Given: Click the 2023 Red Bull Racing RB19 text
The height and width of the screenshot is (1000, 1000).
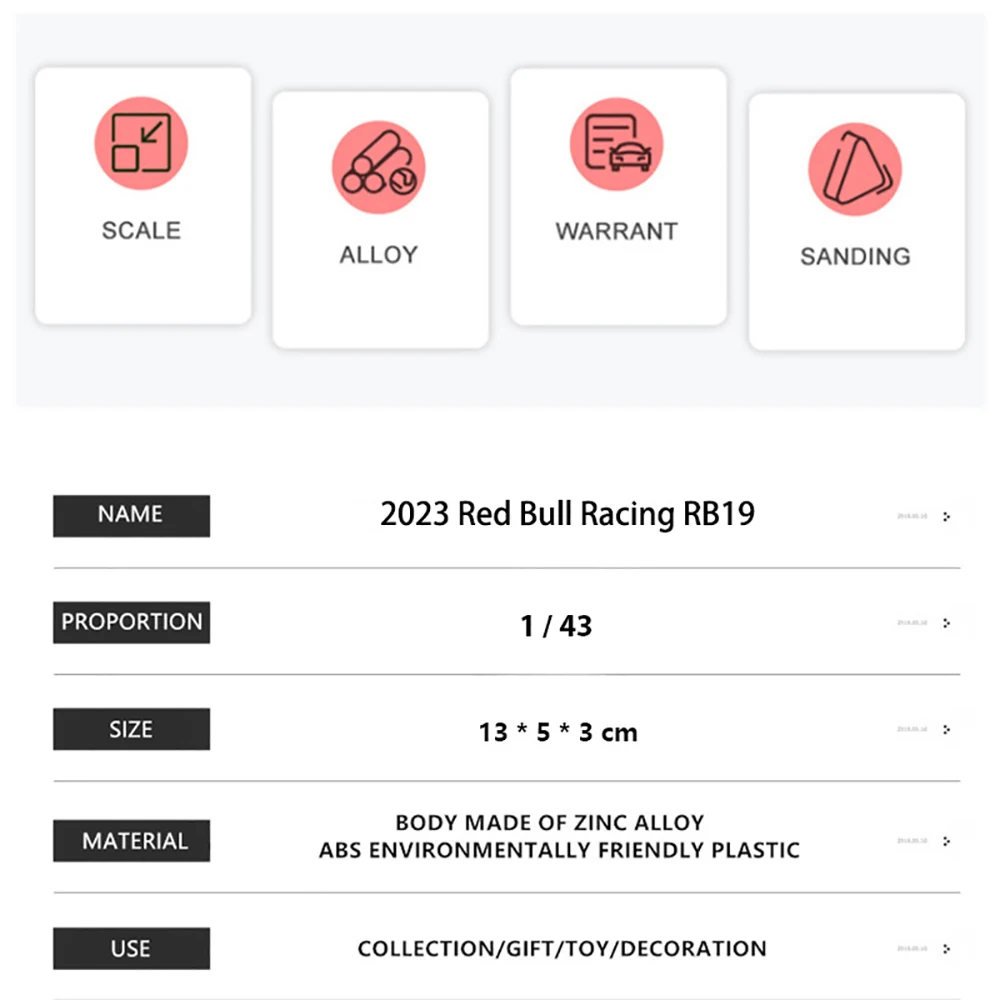Looking at the screenshot, I should point(567,514).
